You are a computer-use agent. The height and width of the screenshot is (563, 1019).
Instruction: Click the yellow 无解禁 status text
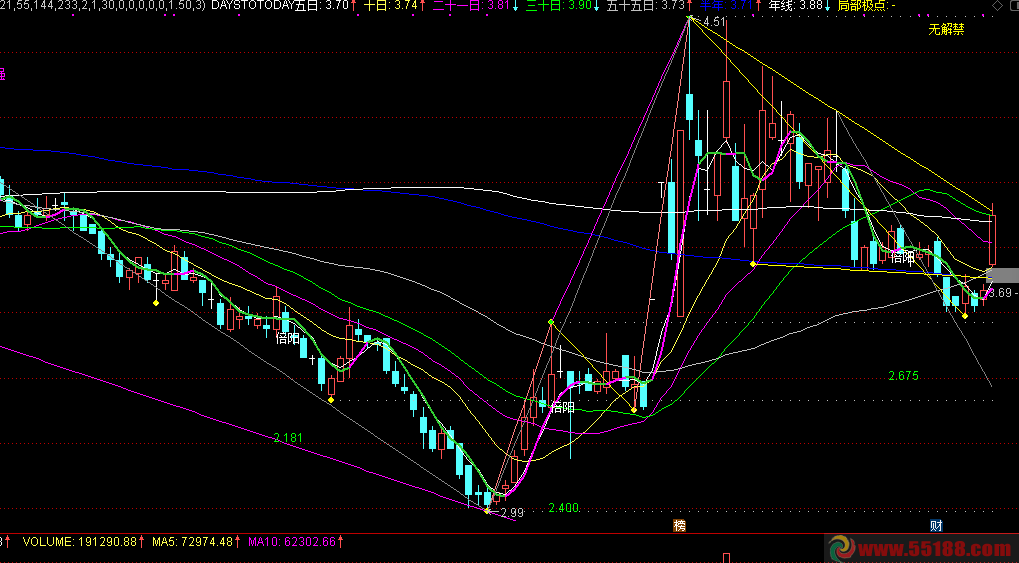[946, 29]
